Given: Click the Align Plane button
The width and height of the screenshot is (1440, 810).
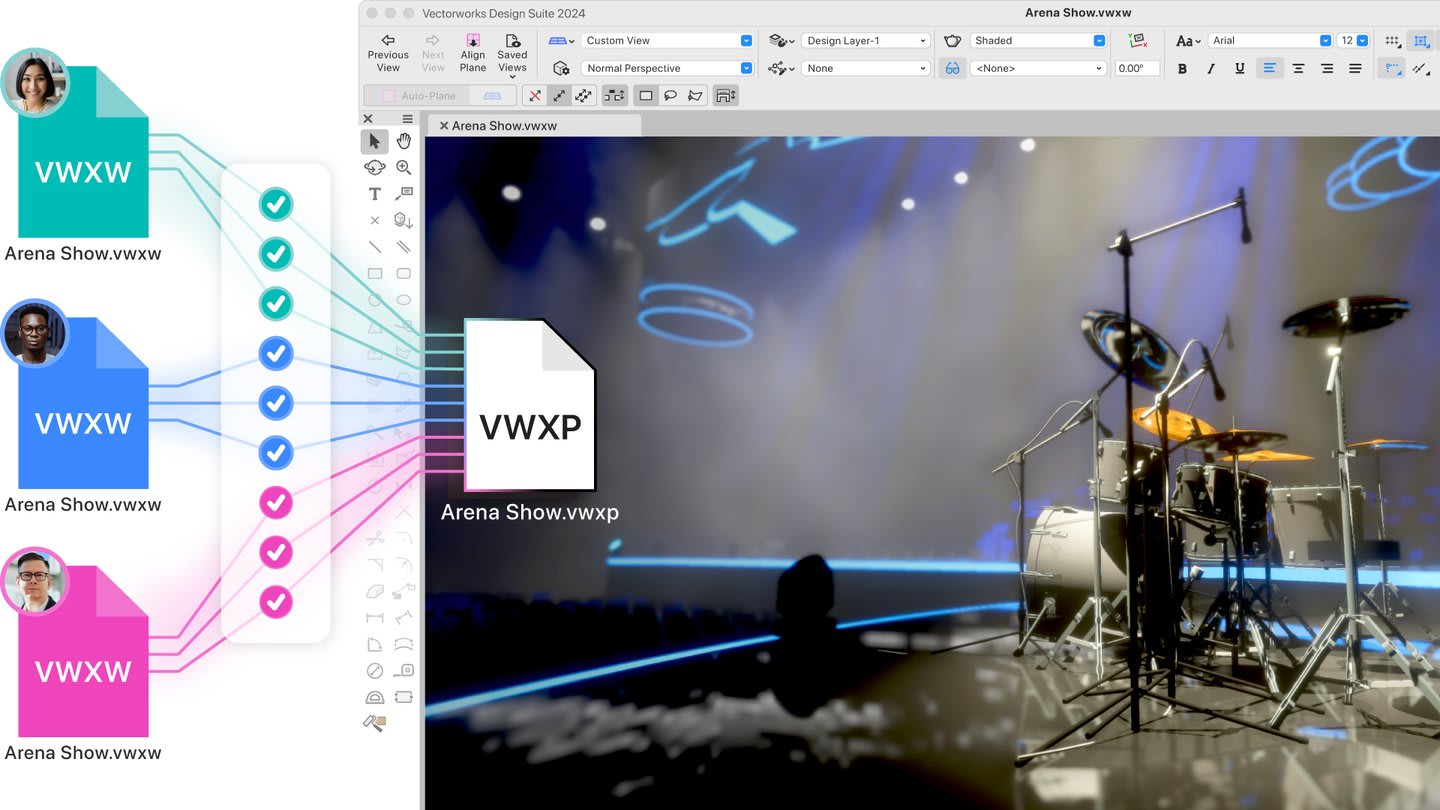Looking at the screenshot, I should coord(473,54).
